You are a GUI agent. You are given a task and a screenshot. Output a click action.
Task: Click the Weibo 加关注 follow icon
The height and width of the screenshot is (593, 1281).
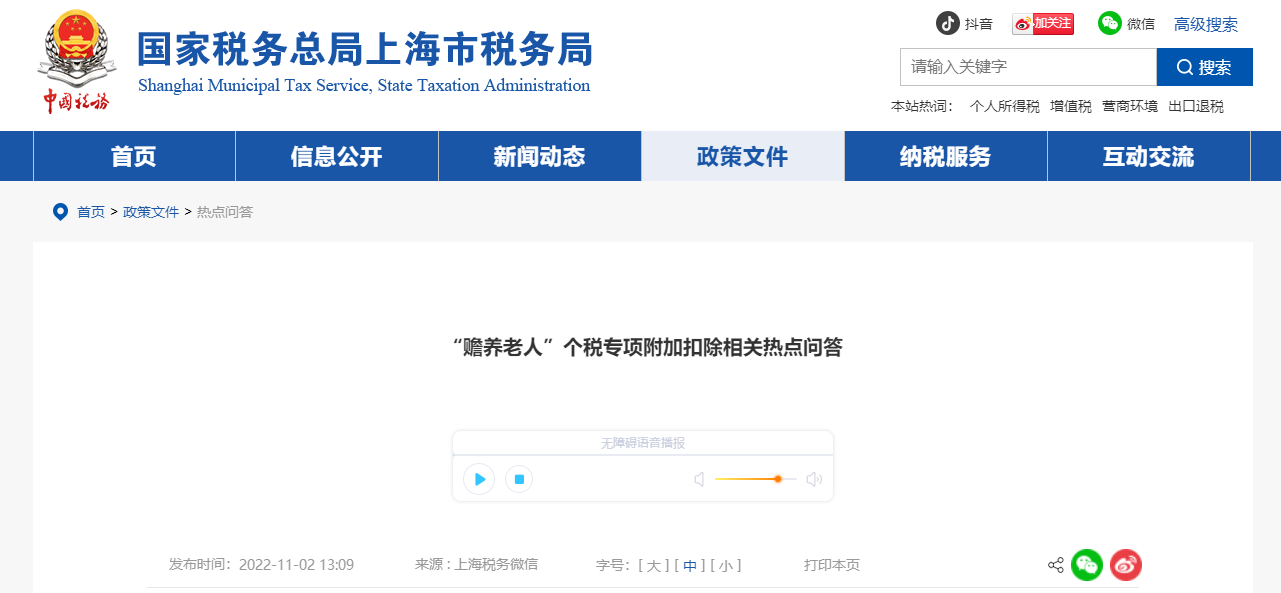point(1042,22)
